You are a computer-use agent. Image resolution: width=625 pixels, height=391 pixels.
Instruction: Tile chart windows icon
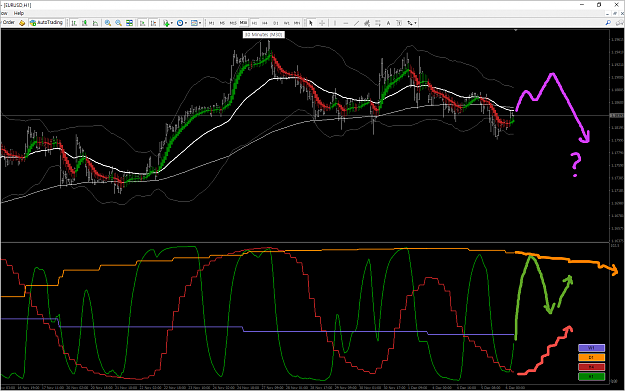(x=130, y=23)
